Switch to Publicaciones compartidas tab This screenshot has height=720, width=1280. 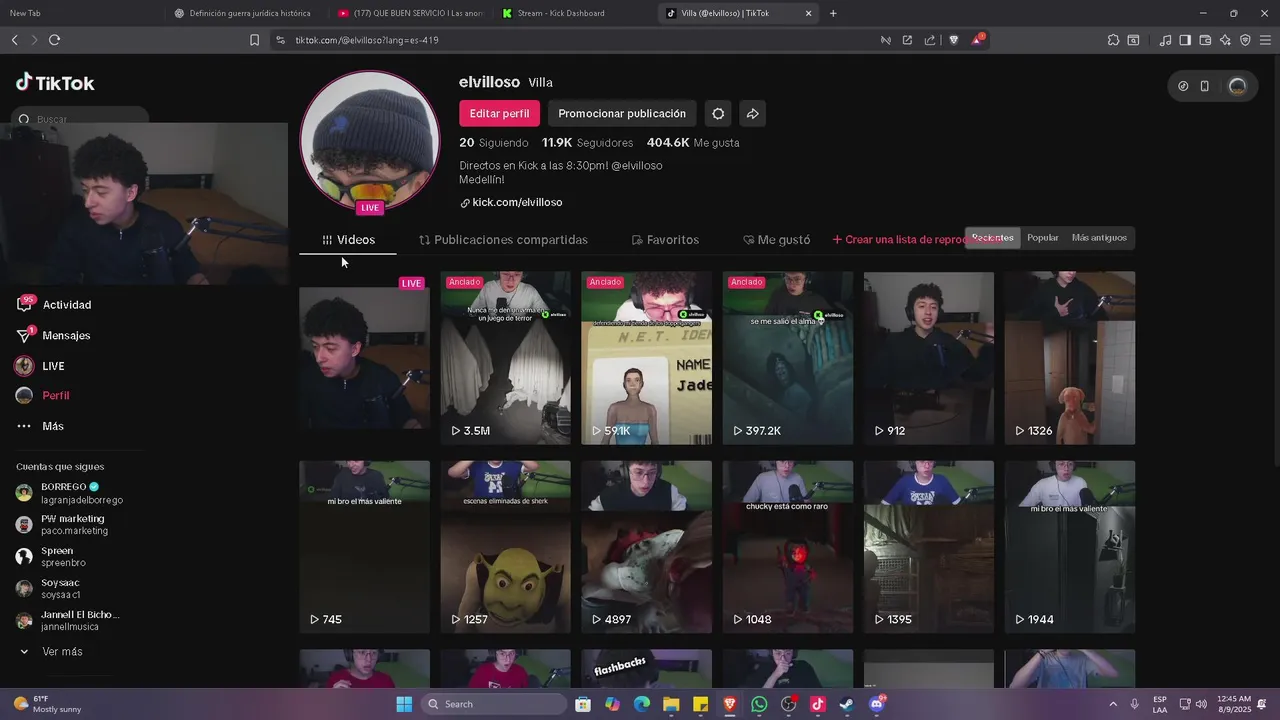click(x=503, y=240)
